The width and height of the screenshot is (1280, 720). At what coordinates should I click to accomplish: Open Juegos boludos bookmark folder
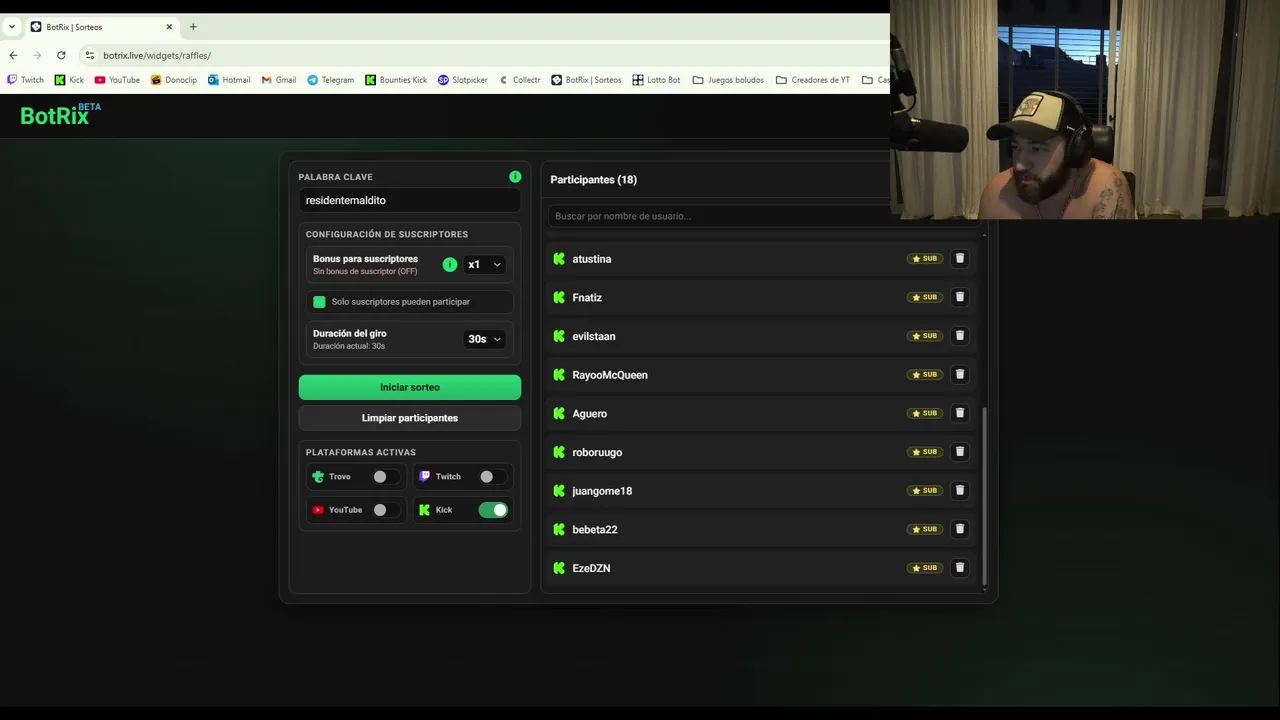point(728,80)
